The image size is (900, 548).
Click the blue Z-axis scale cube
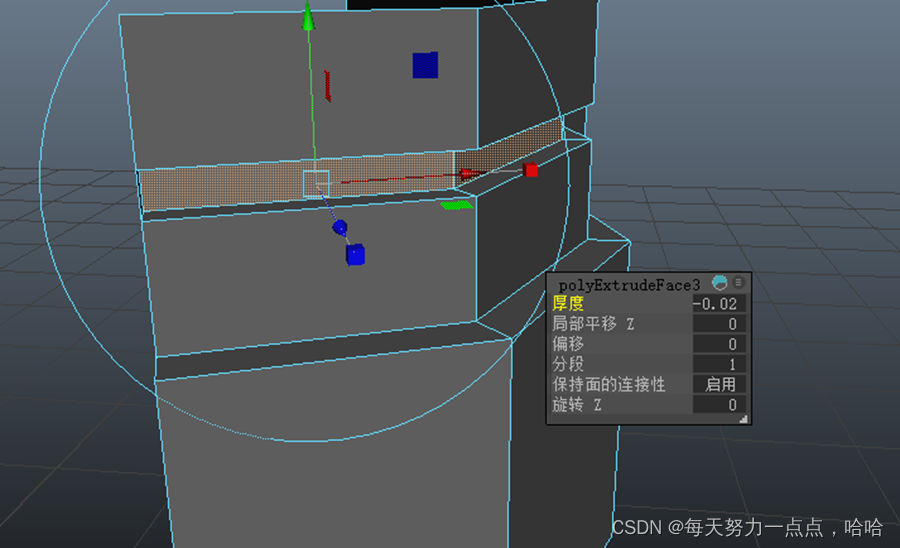[355, 255]
